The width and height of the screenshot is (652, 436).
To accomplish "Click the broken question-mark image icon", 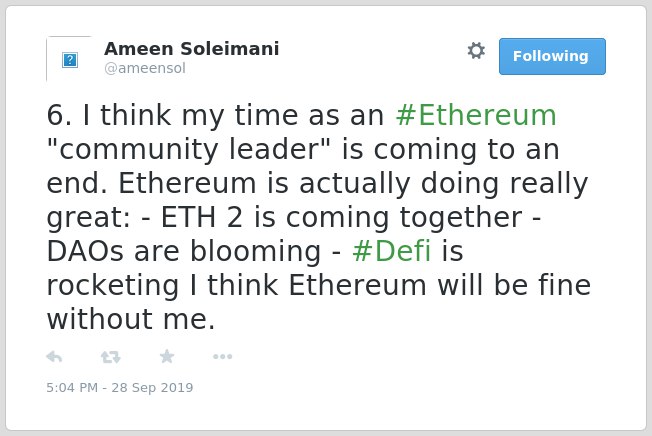I will (x=70, y=60).
